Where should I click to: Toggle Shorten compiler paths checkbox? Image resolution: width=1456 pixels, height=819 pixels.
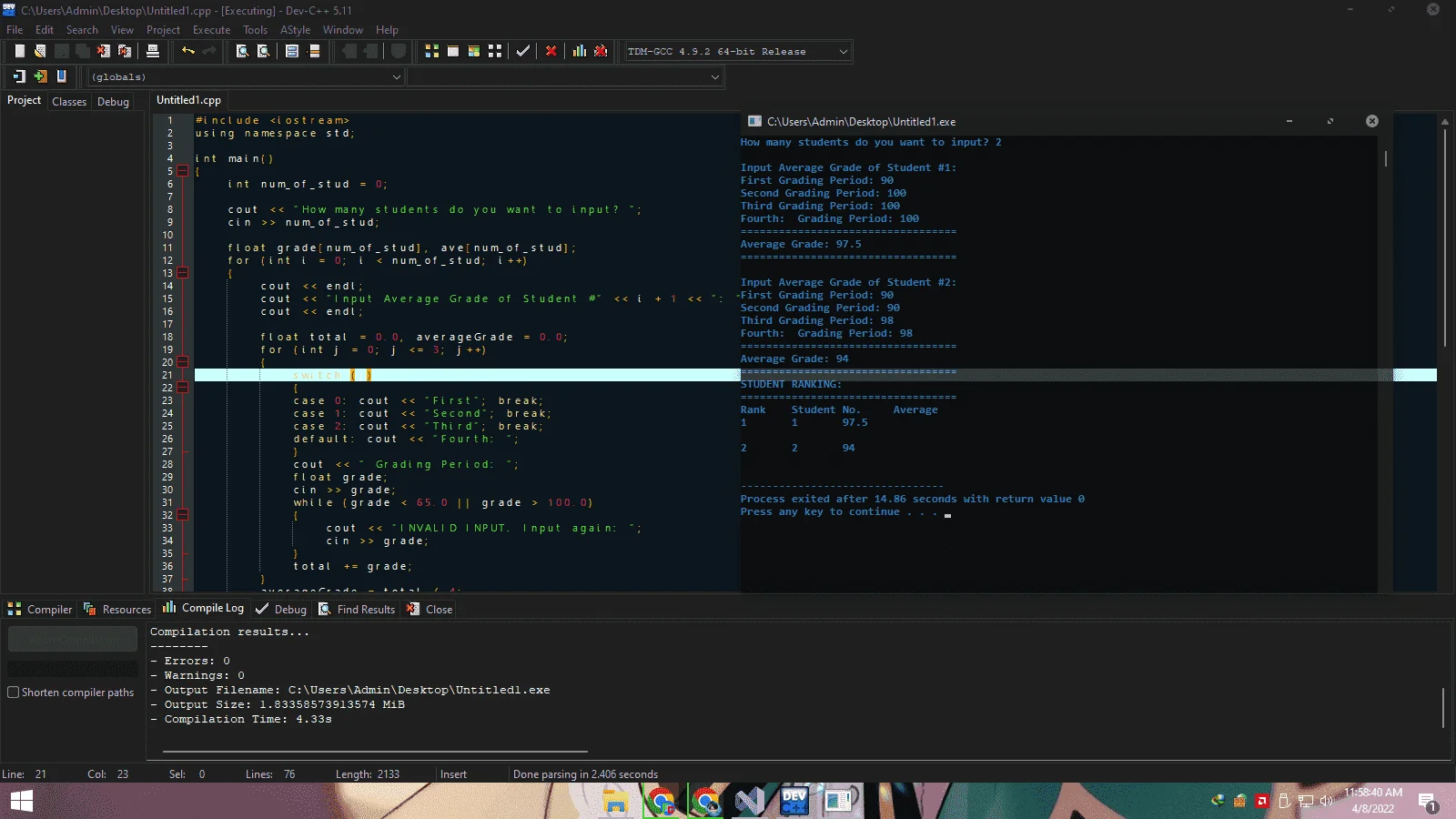[x=14, y=692]
